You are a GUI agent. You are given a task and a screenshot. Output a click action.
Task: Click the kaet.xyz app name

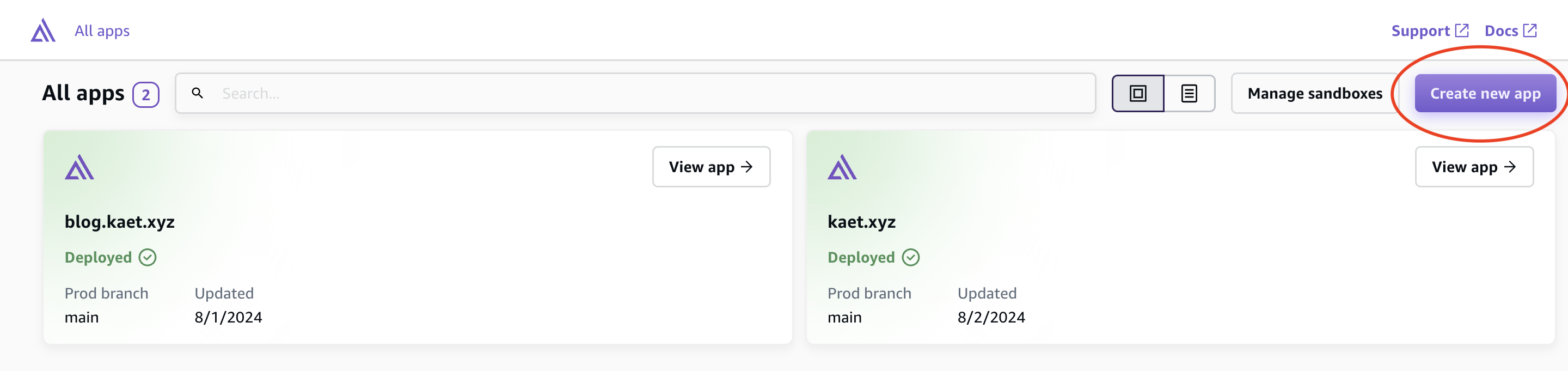(861, 221)
